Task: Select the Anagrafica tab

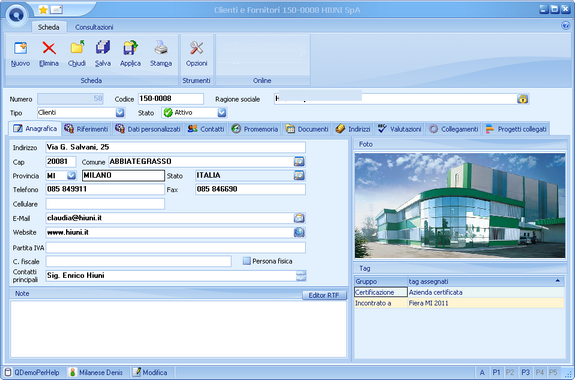Action: click(35, 128)
